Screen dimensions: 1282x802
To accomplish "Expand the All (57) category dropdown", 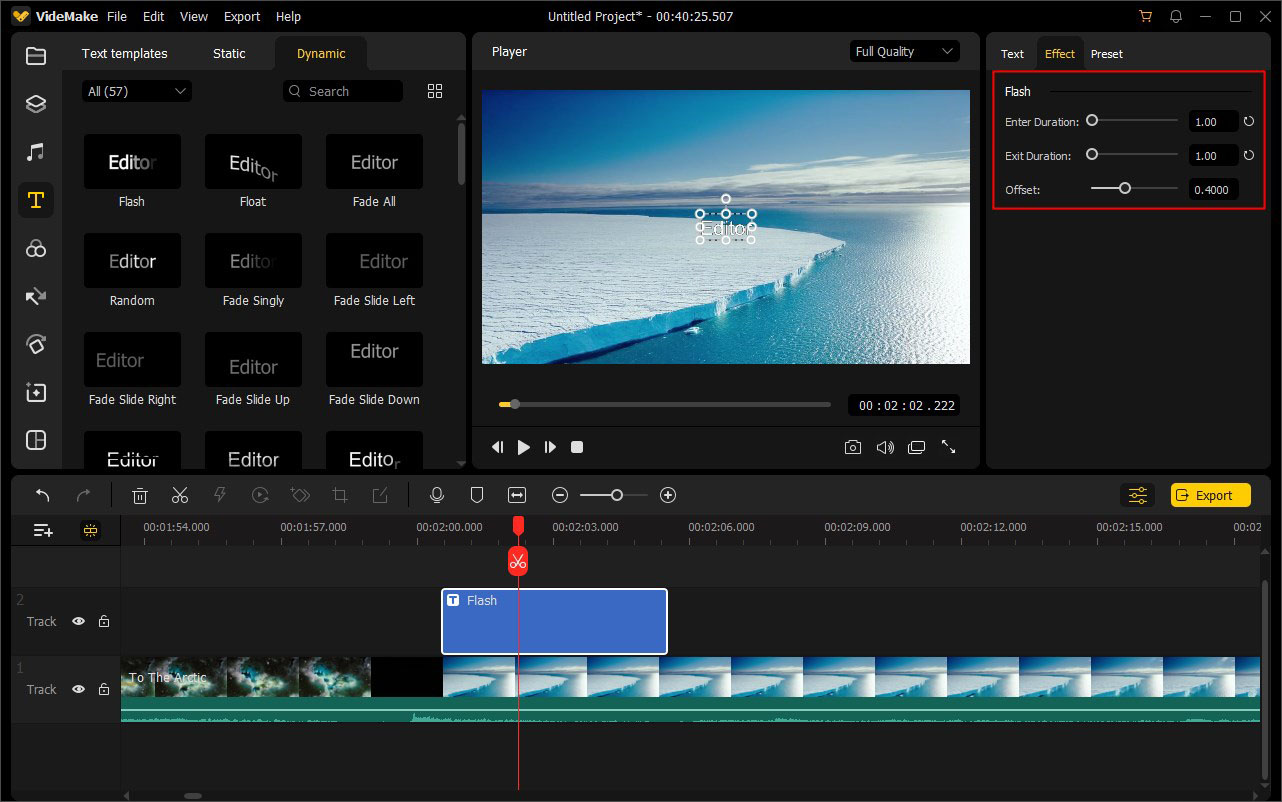I will (137, 91).
